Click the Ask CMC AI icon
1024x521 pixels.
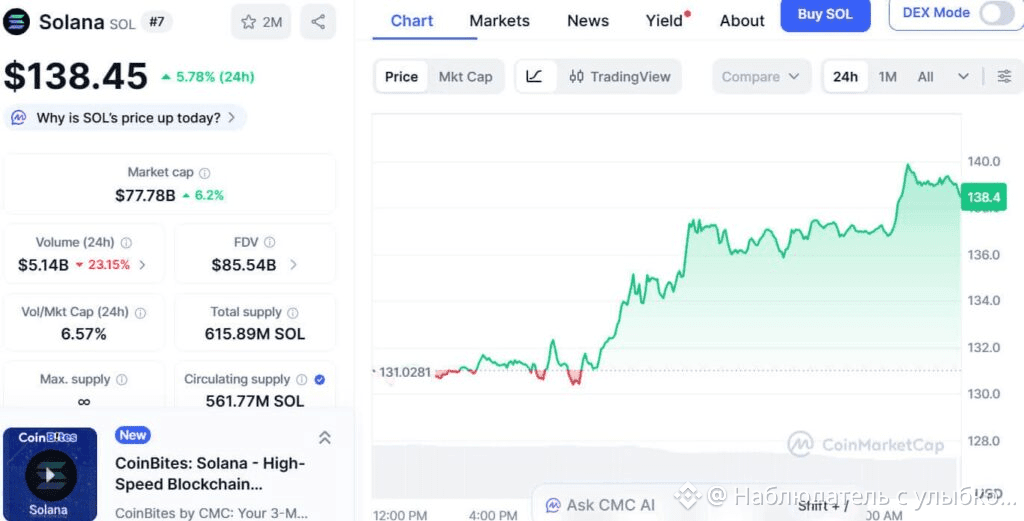coord(553,505)
